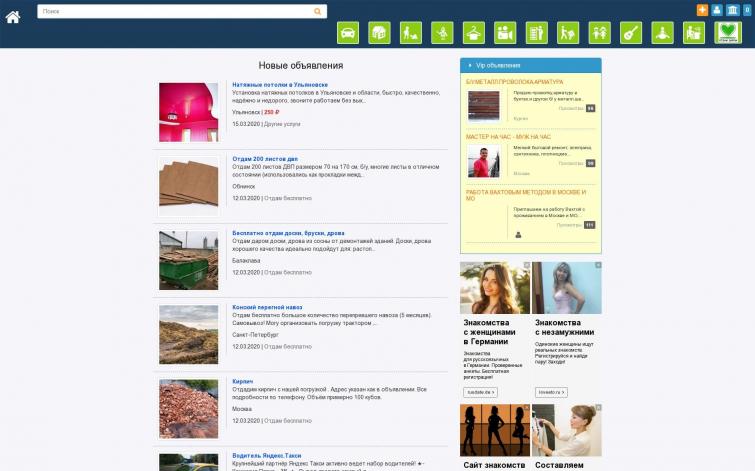Screen dimensions: 755x471
Task: Open the bank building icon
Action: tap(732, 10)
